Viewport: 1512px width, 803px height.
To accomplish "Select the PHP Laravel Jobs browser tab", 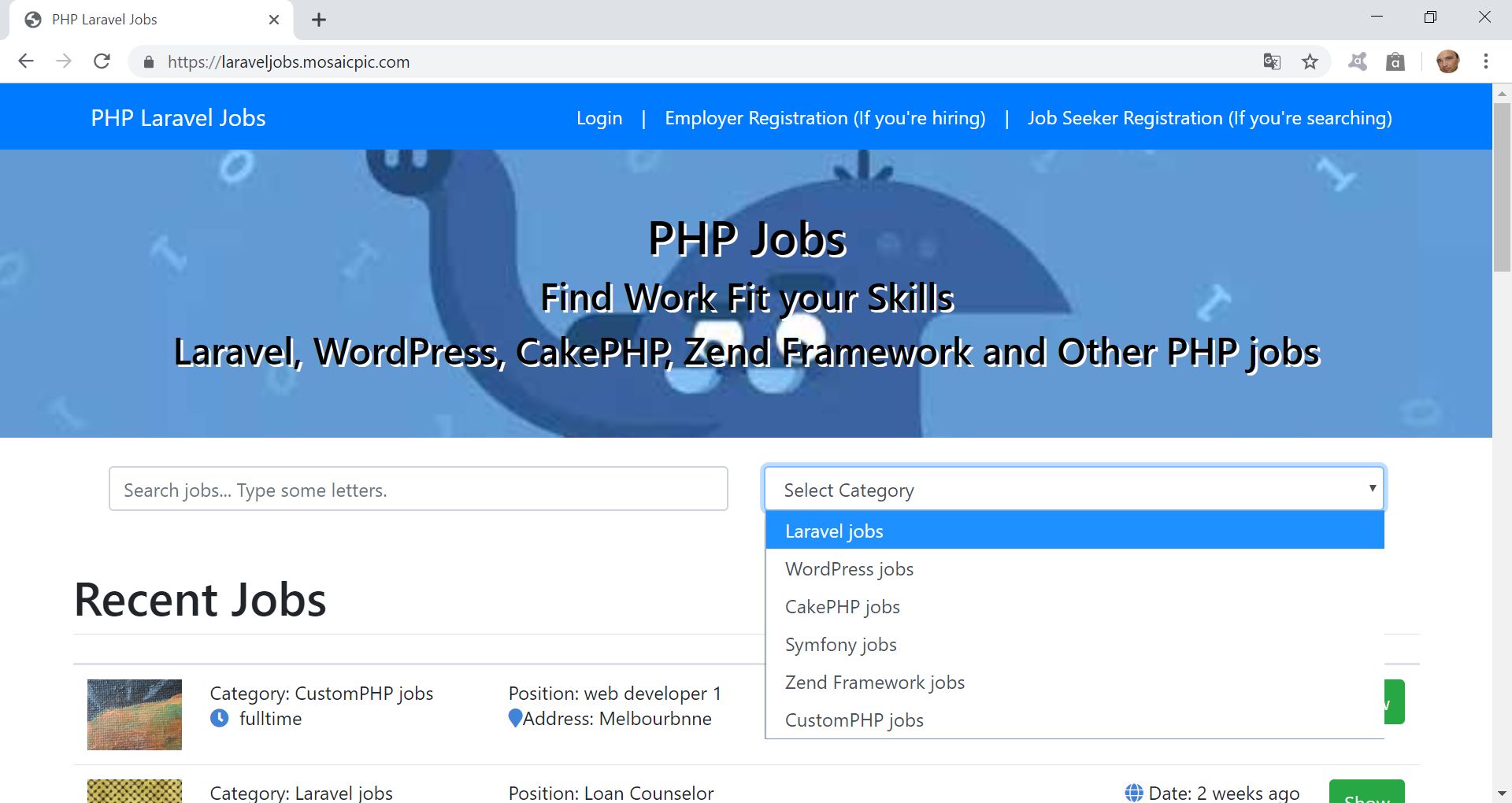I will (151, 20).
